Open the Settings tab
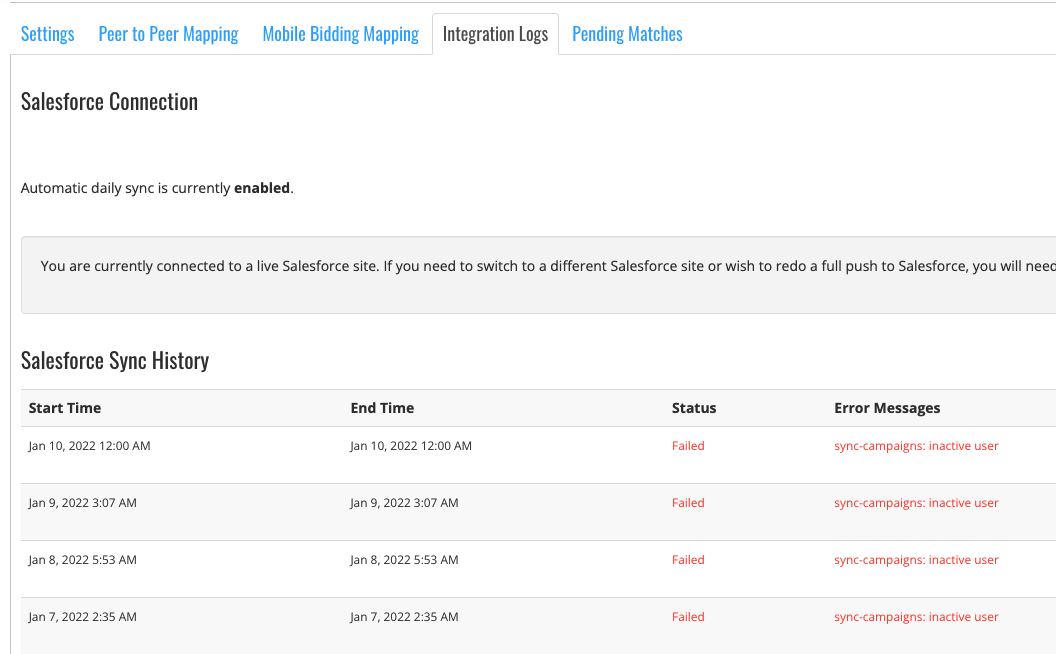This screenshot has height=654, width=1056. [x=47, y=34]
